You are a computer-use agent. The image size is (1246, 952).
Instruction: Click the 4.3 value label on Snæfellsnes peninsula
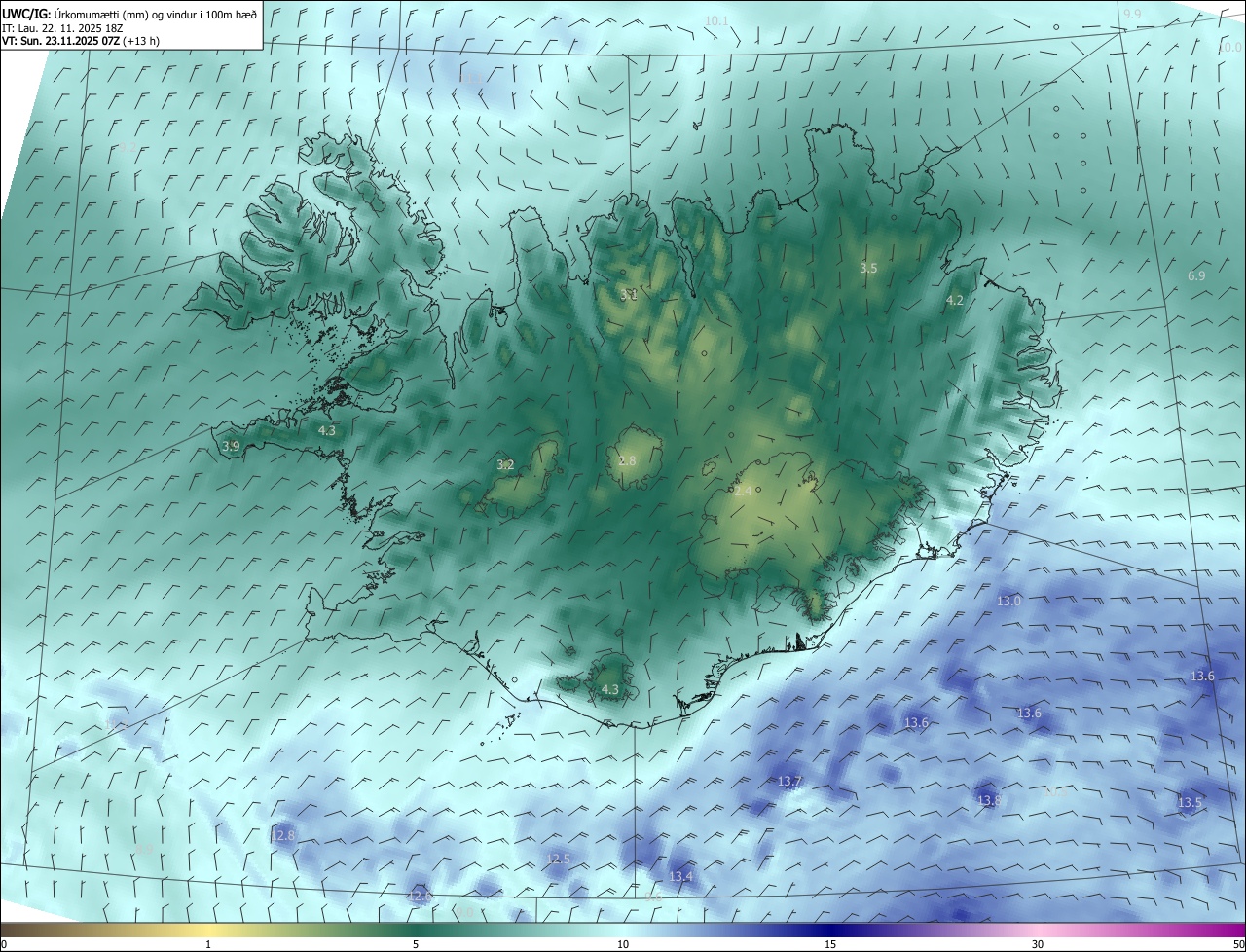pos(327,430)
